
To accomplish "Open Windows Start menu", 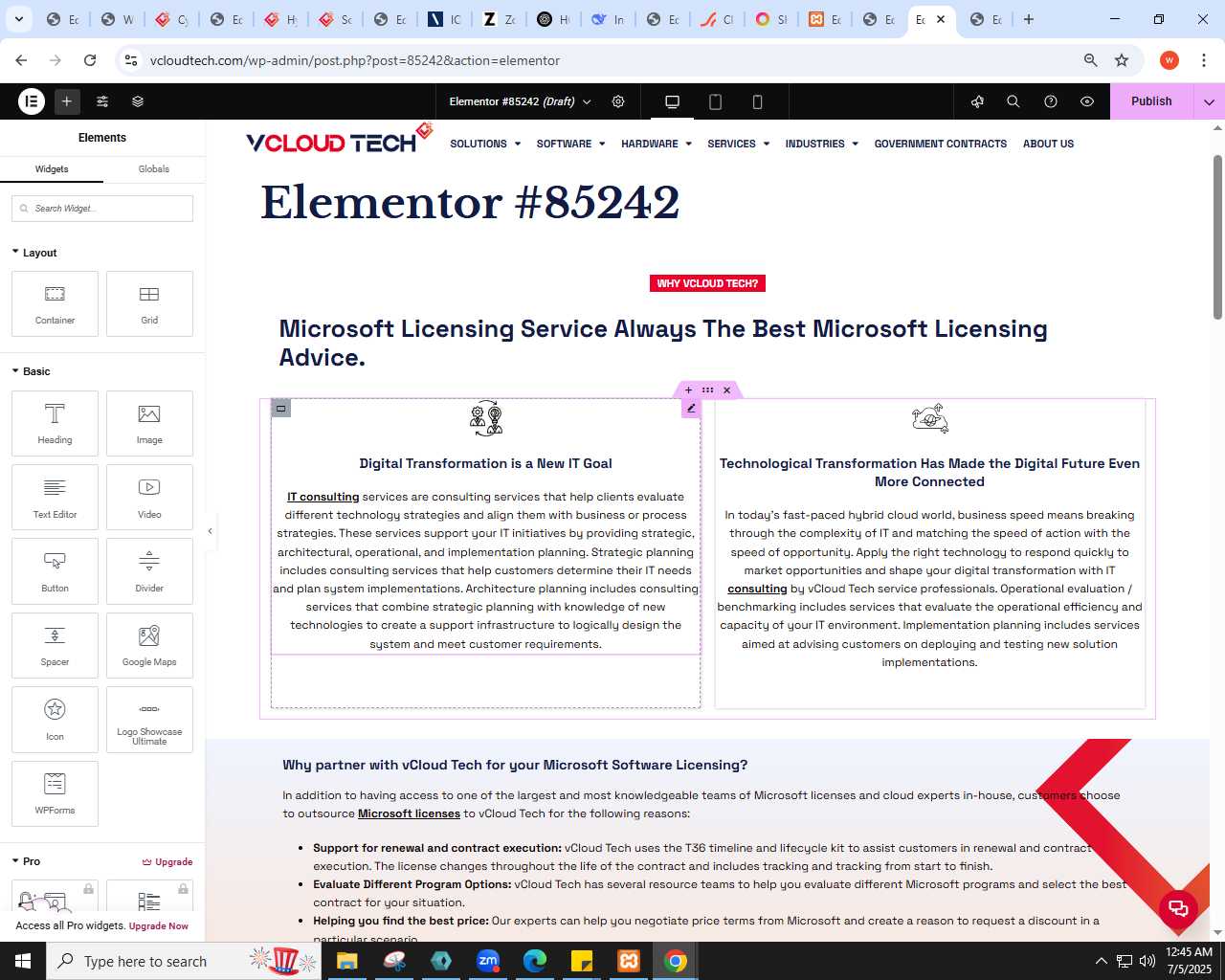I will 23,961.
